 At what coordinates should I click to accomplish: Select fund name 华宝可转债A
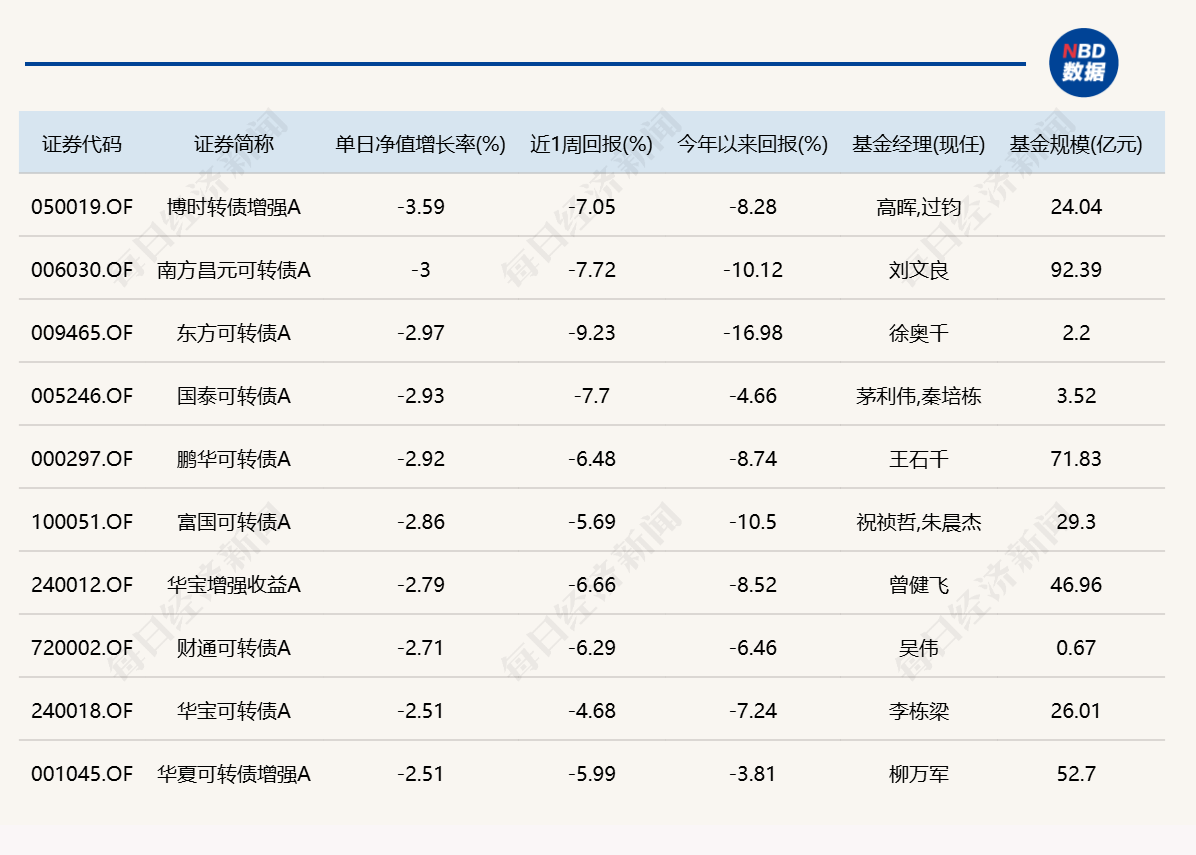point(233,711)
